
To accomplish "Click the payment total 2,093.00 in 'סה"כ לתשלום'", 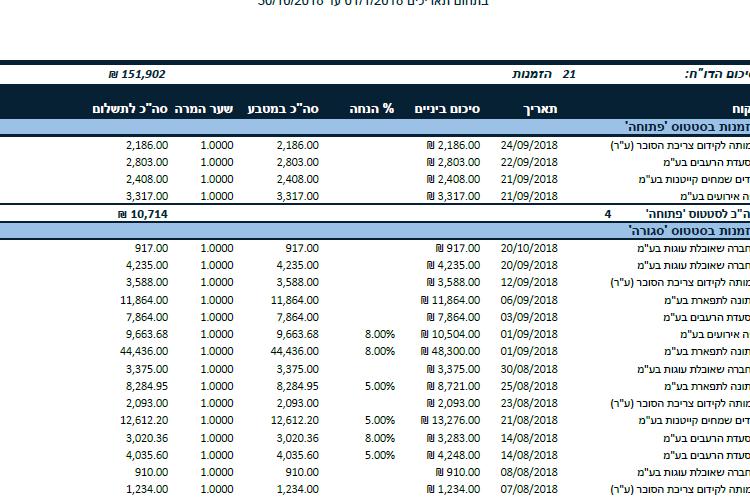I will (147, 403).
